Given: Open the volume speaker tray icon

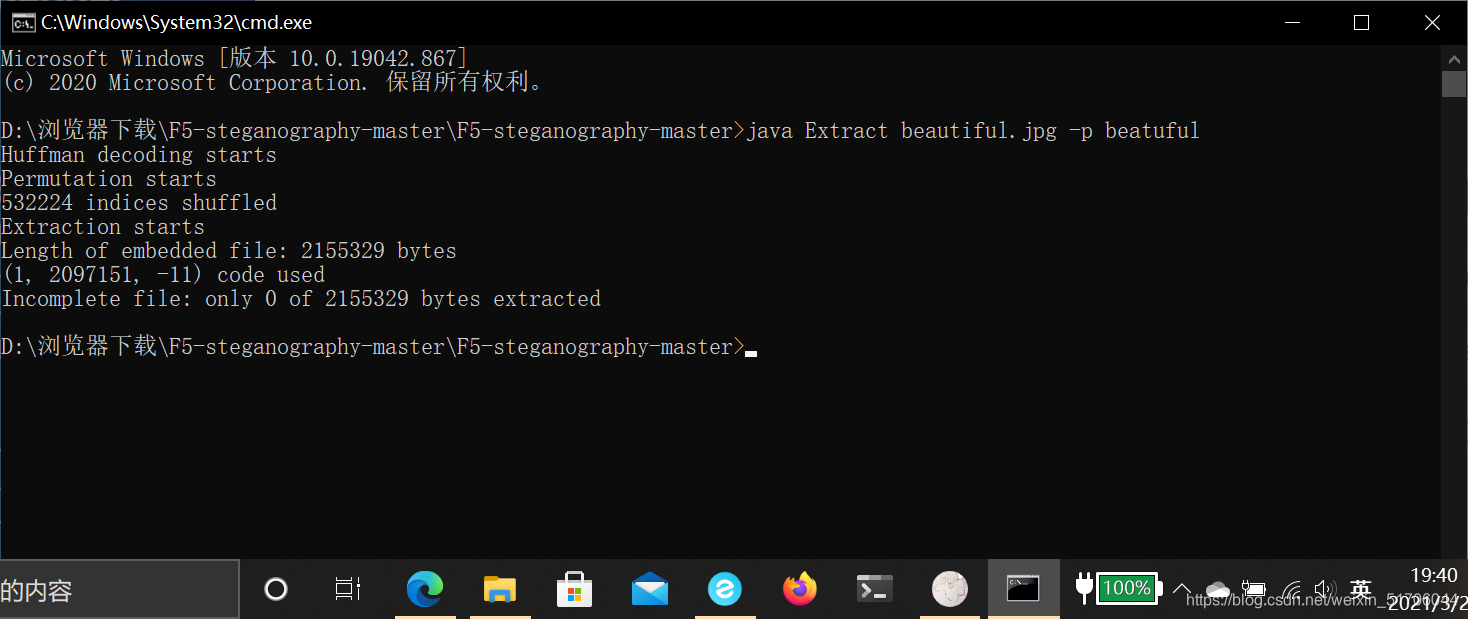Looking at the screenshot, I should pyautogui.click(x=1325, y=589).
